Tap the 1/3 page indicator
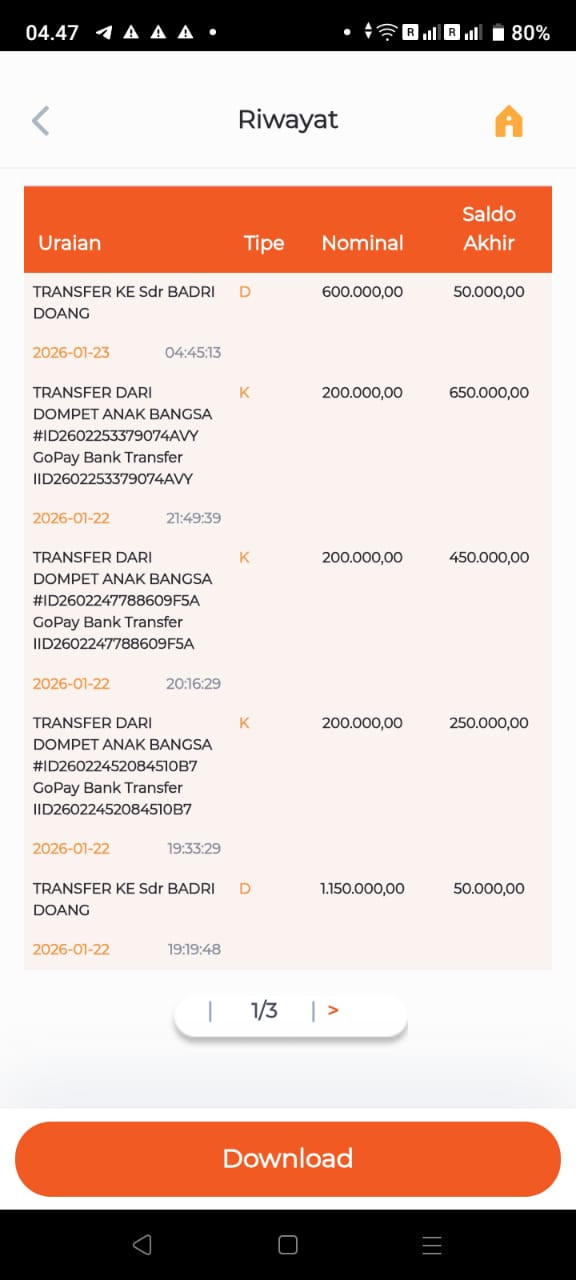This screenshot has height=1280, width=576. coord(264,1010)
